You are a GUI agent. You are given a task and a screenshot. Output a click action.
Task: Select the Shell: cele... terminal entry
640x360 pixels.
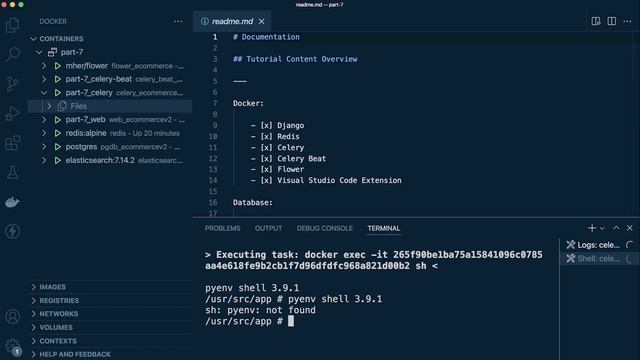pos(600,258)
